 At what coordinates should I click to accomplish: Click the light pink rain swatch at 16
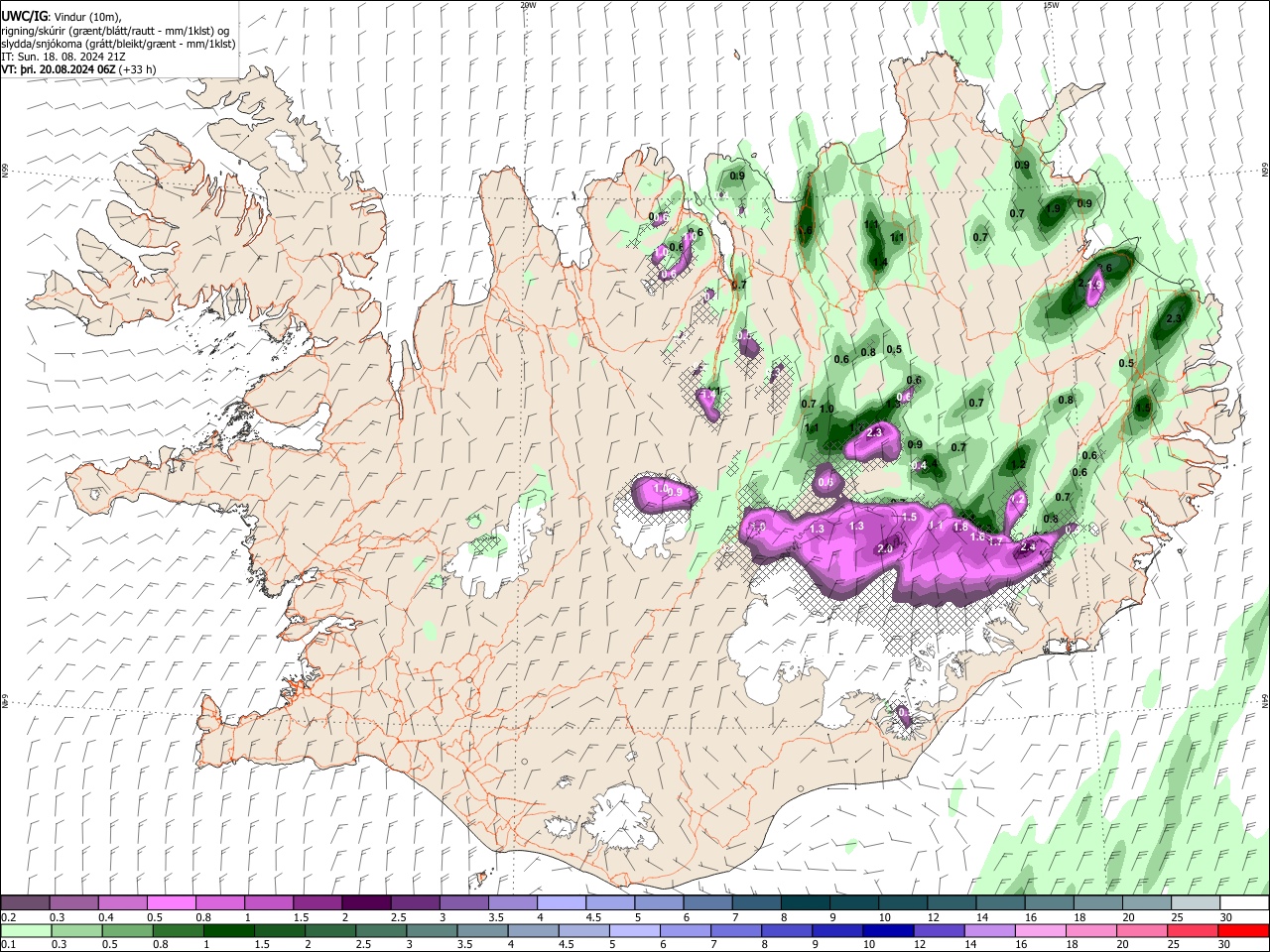point(1040,930)
